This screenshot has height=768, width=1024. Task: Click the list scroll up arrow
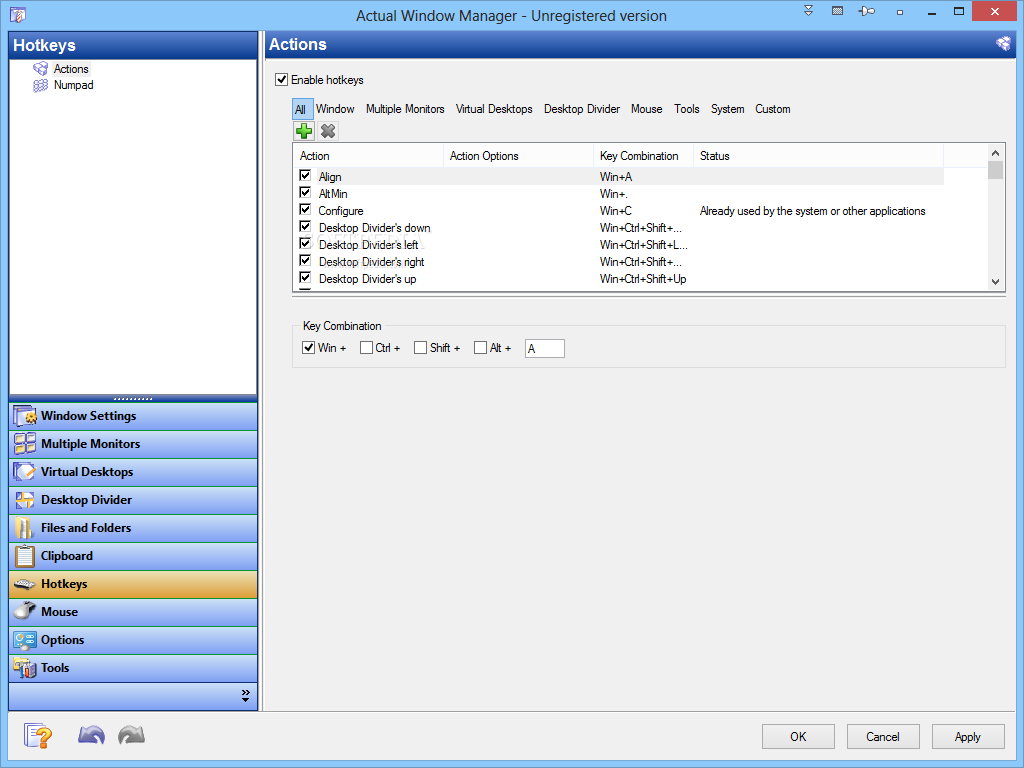tap(995, 153)
